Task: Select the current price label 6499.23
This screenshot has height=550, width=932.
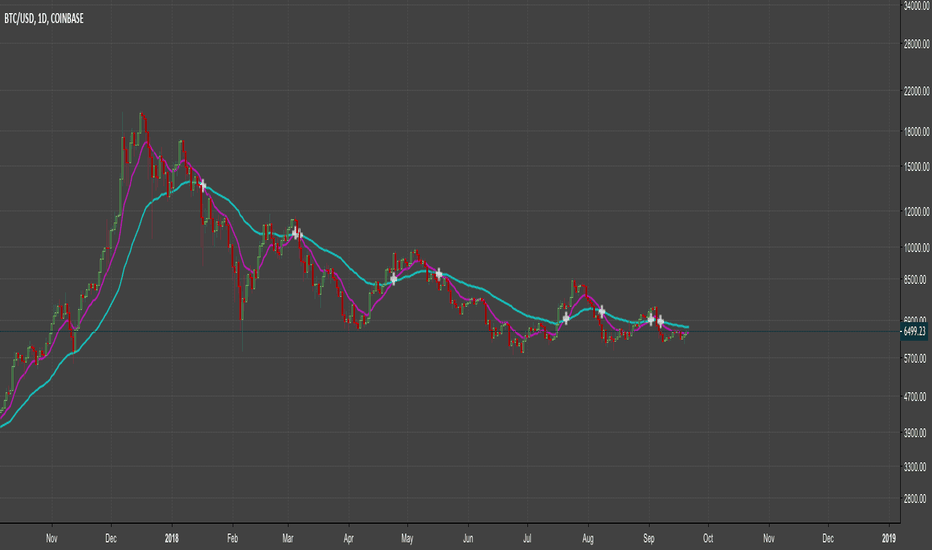Action: [x=914, y=332]
